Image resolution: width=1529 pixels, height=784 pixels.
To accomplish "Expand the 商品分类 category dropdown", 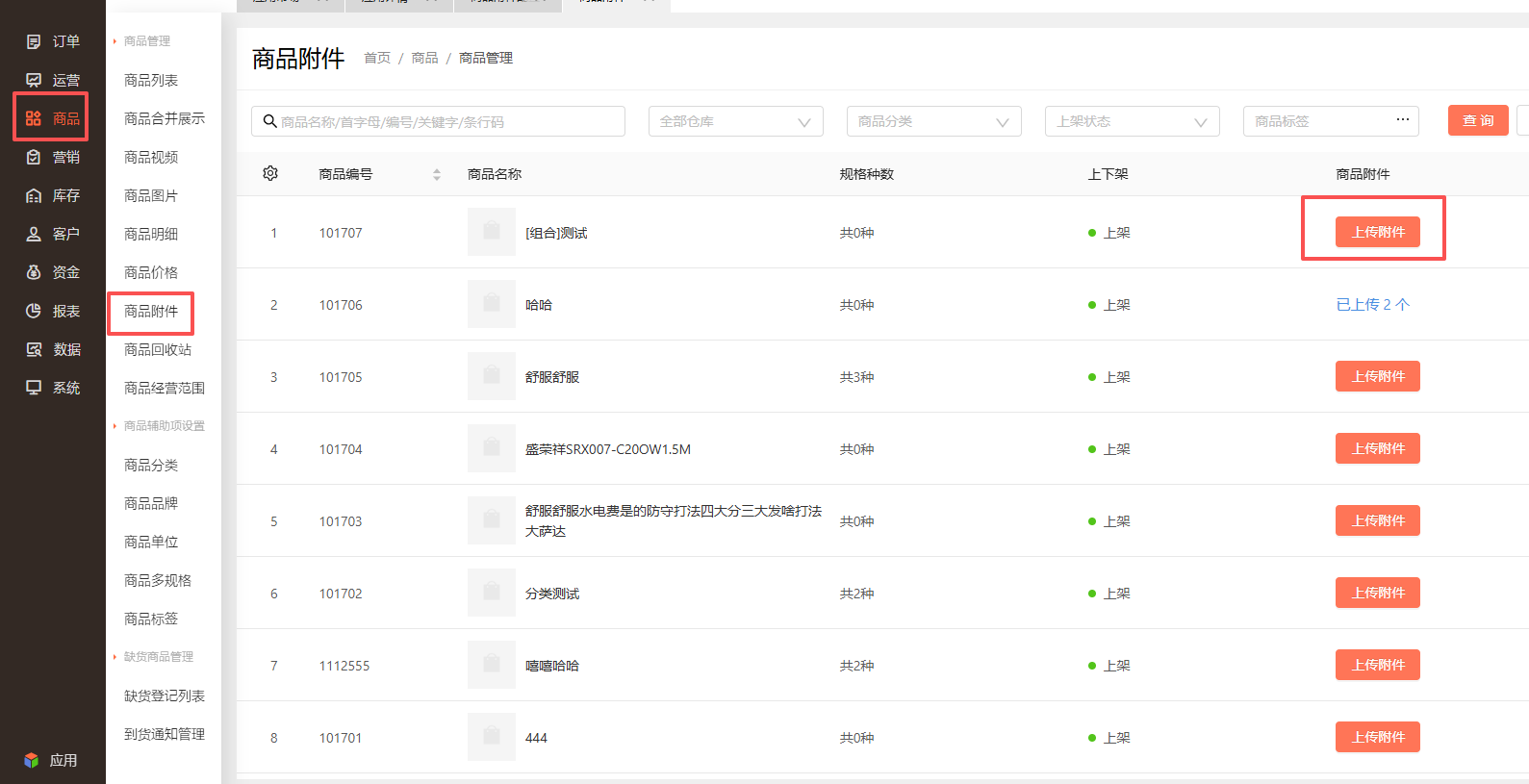I will click(x=934, y=121).
